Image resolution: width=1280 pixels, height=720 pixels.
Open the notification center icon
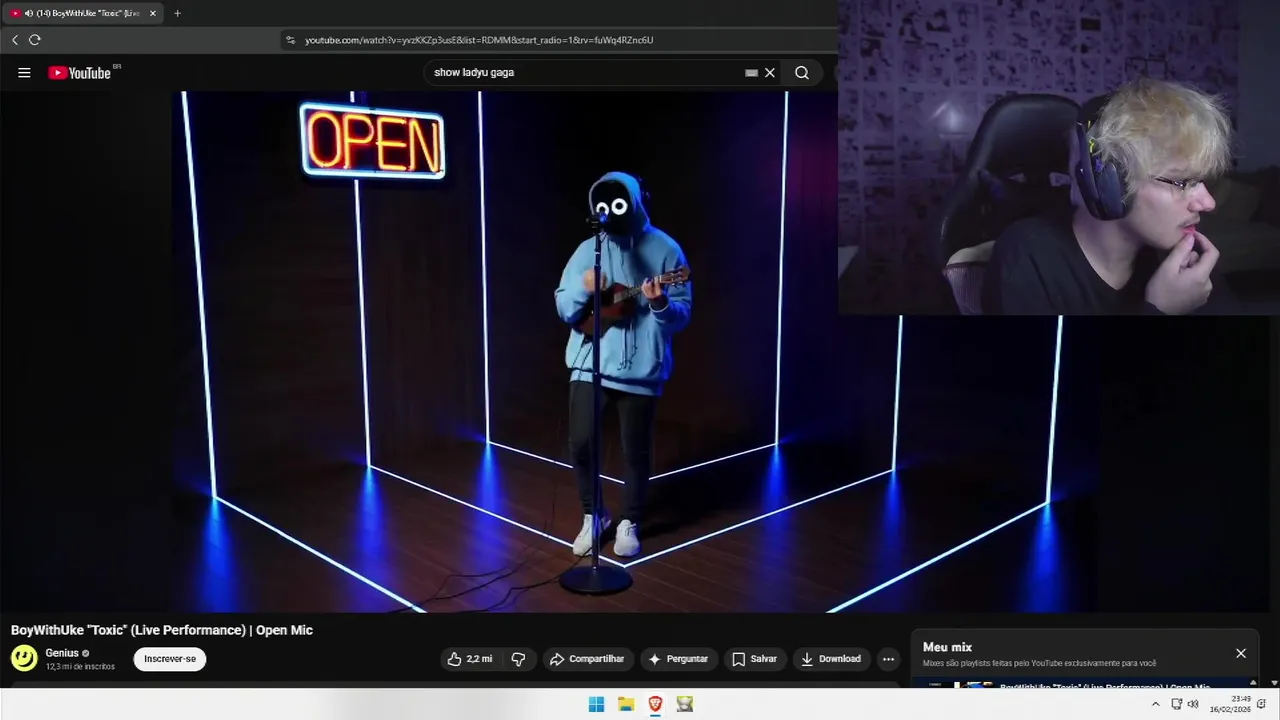[1263, 704]
